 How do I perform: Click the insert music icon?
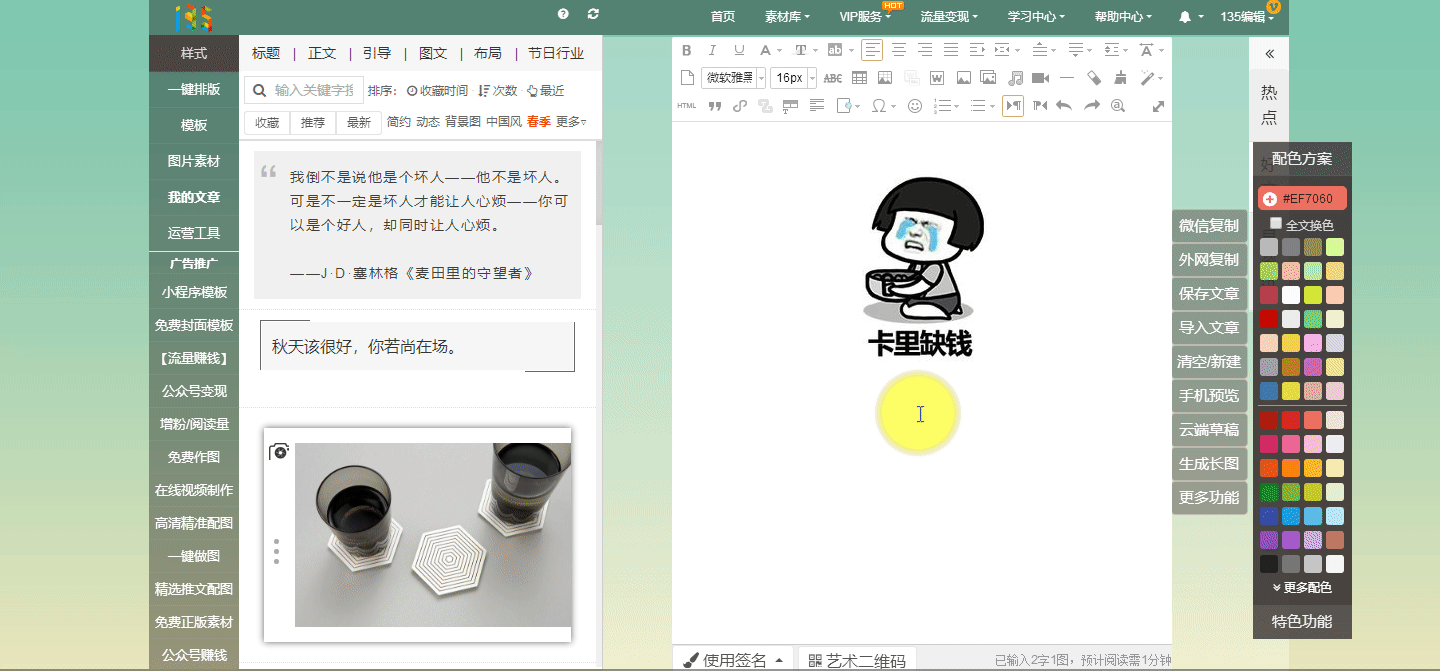click(1015, 78)
